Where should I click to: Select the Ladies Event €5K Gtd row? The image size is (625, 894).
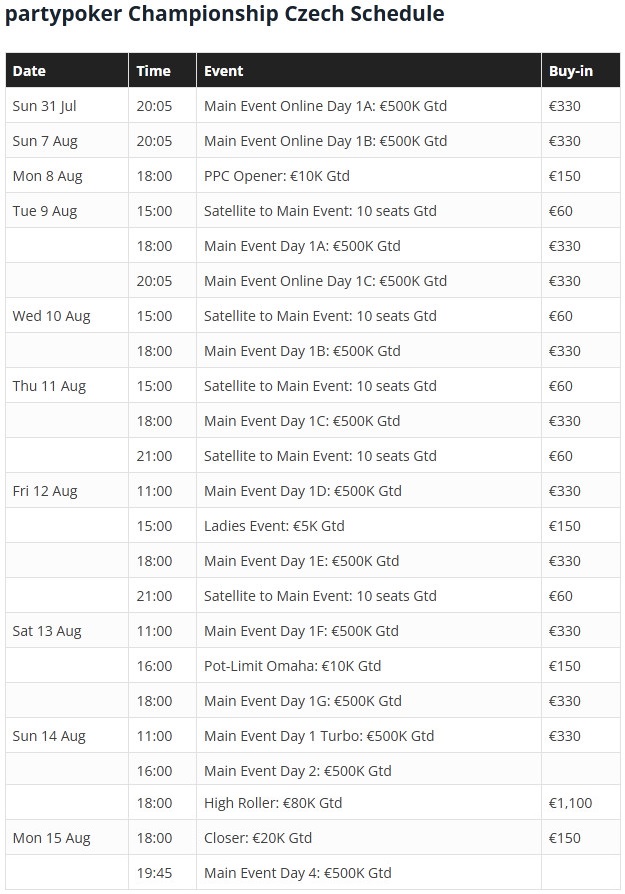[312, 526]
